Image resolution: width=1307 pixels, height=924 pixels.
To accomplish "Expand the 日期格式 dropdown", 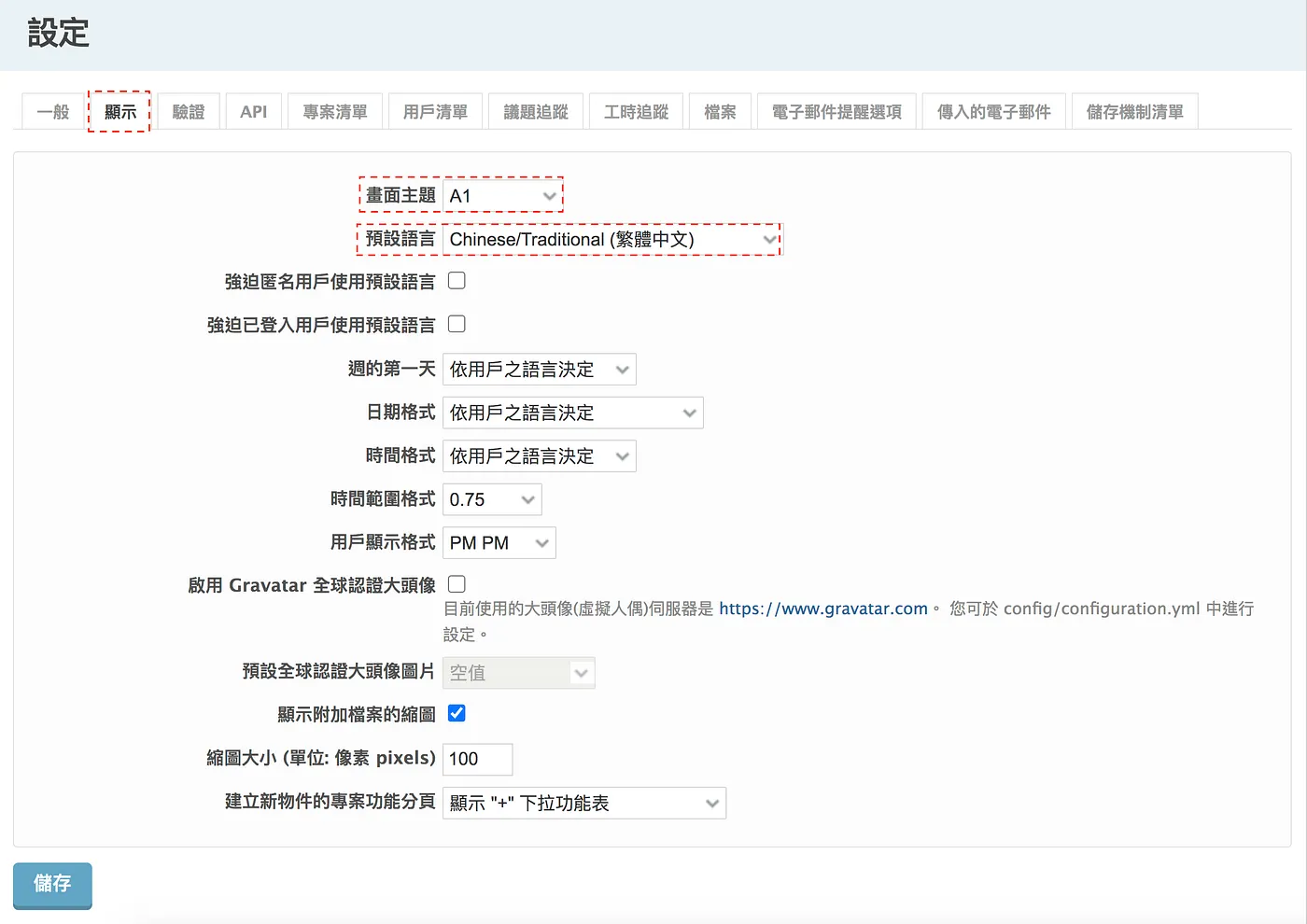I will tap(573, 413).
